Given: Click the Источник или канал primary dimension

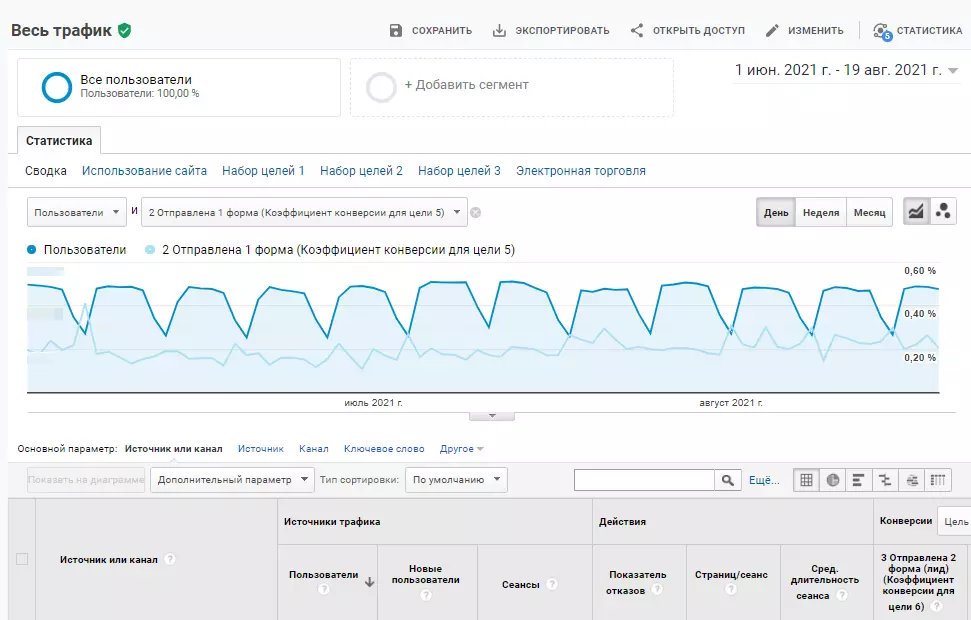Looking at the screenshot, I should point(173,448).
